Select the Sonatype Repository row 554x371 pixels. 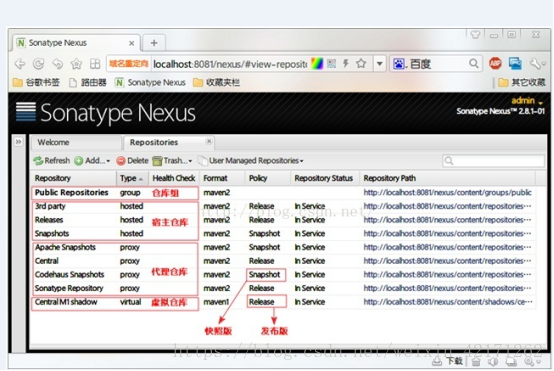click(x=283, y=288)
